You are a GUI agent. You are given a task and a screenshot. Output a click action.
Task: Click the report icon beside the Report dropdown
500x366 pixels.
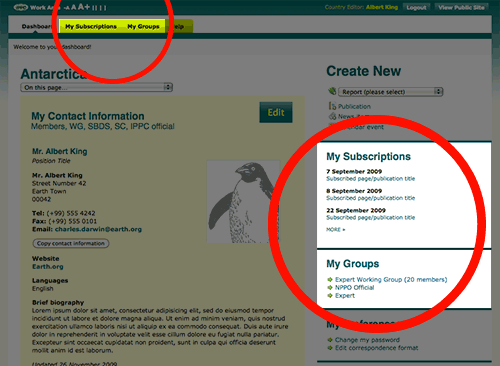tap(332, 91)
